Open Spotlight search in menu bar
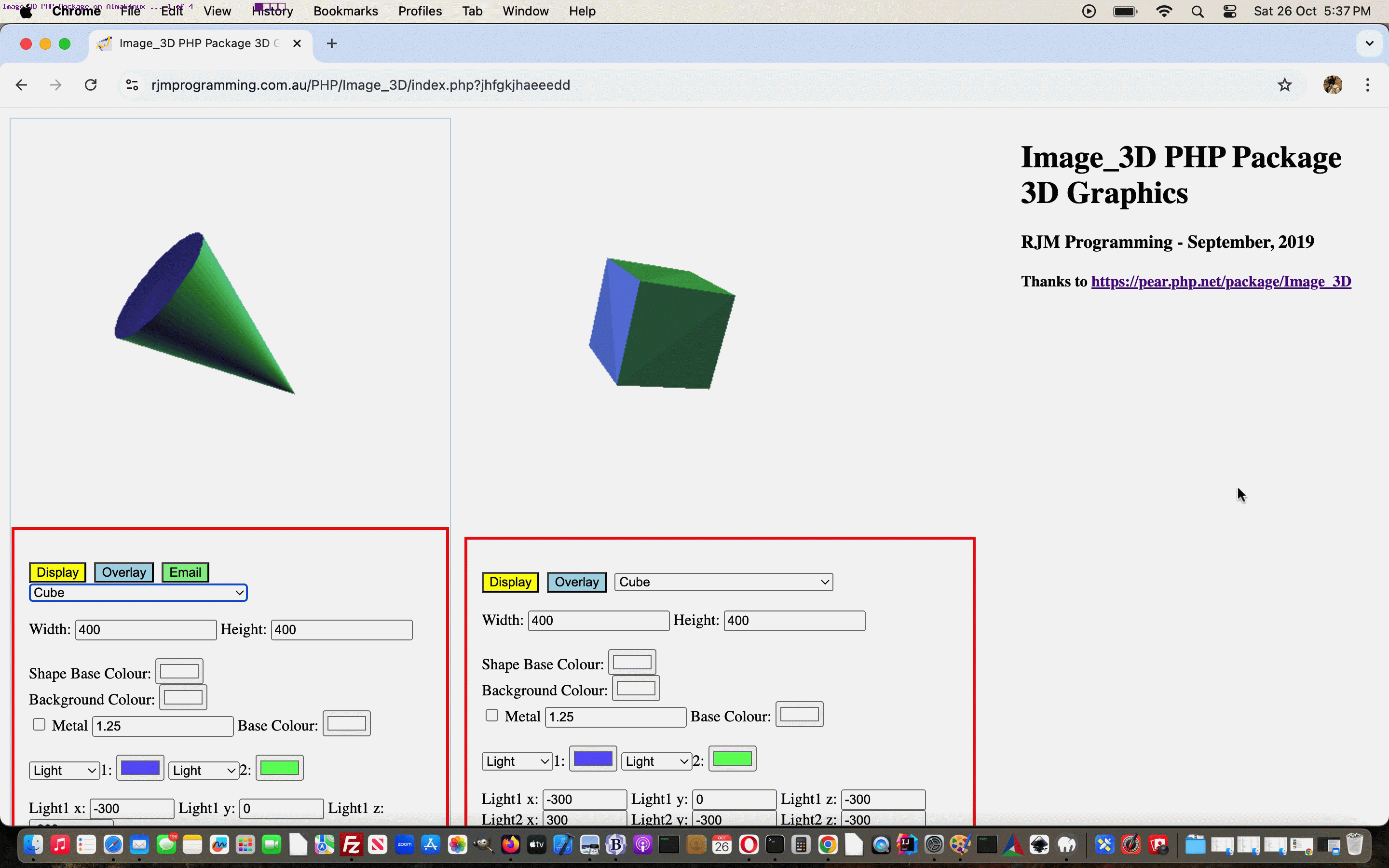The height and width of the screenshot is (868, 1389). point(1197,12)
